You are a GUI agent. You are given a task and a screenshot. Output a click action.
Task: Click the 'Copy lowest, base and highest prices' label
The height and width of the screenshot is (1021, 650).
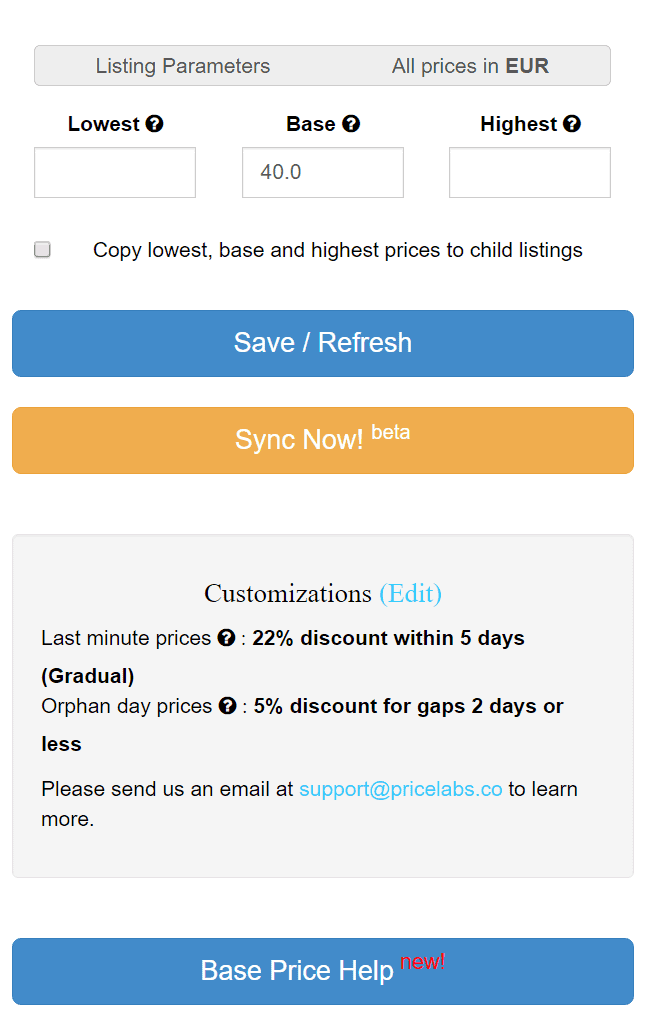click(337, 250)
